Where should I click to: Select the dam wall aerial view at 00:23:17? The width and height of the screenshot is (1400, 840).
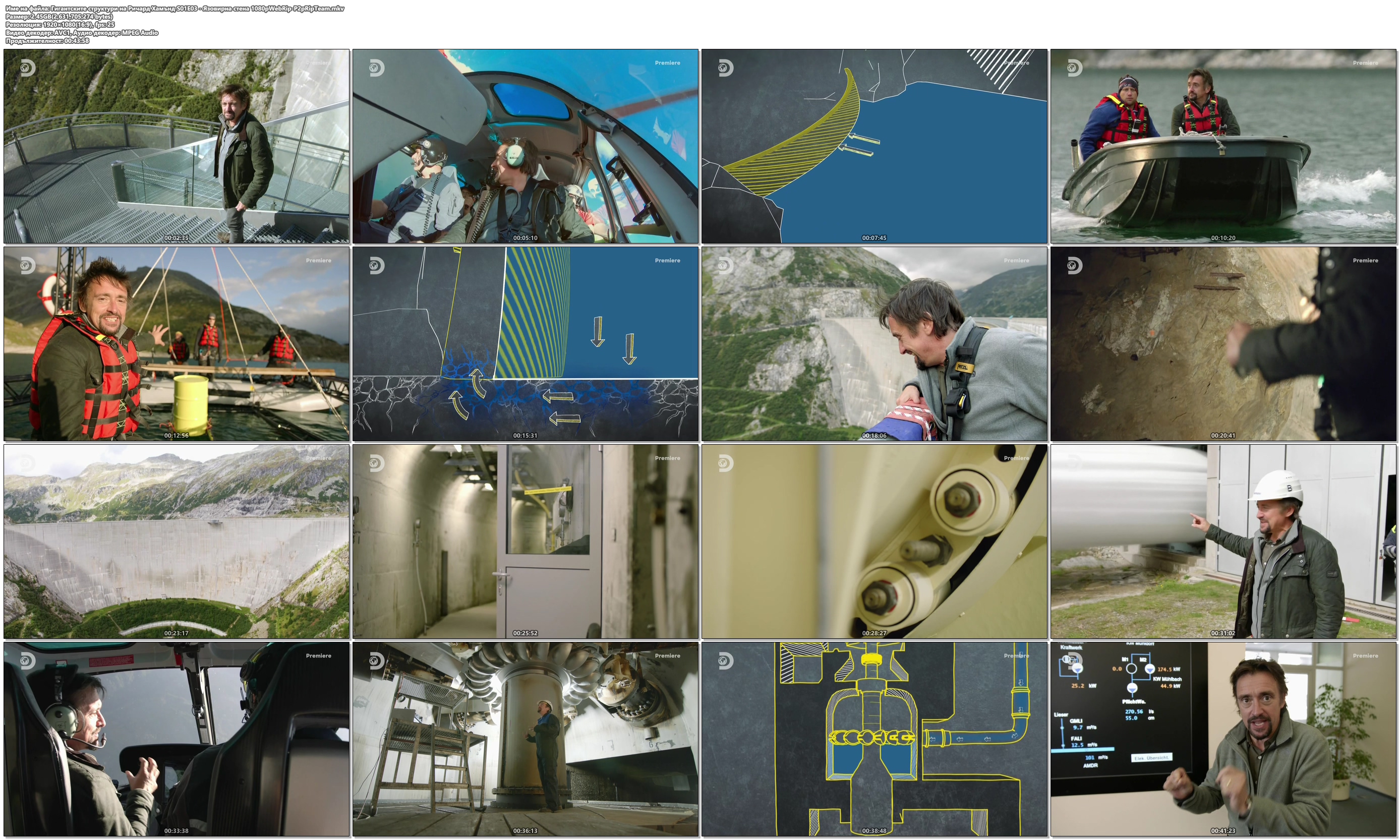176,541
